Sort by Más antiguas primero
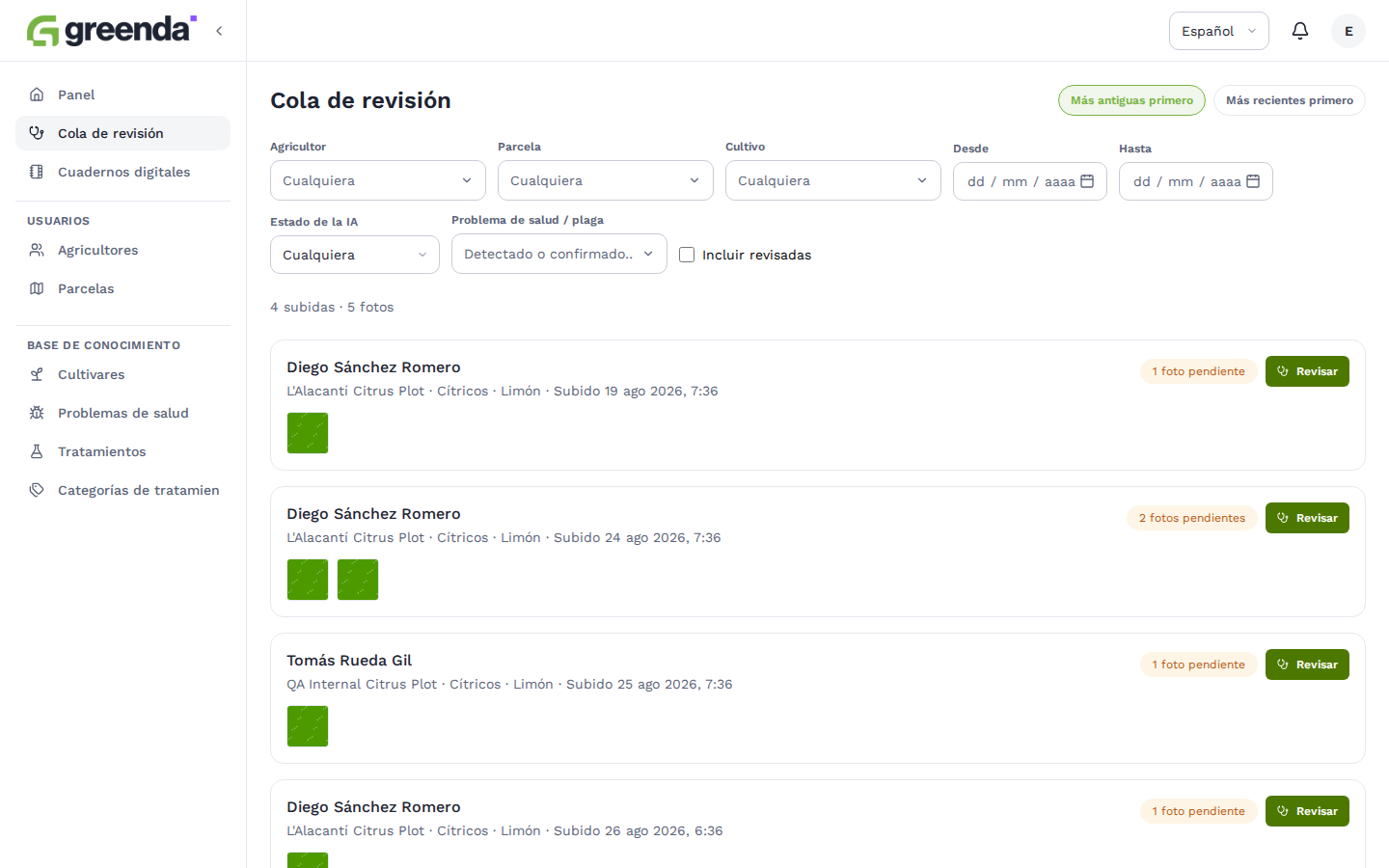The height and width of the screenshot is (868, 1389). [1131, 100]
